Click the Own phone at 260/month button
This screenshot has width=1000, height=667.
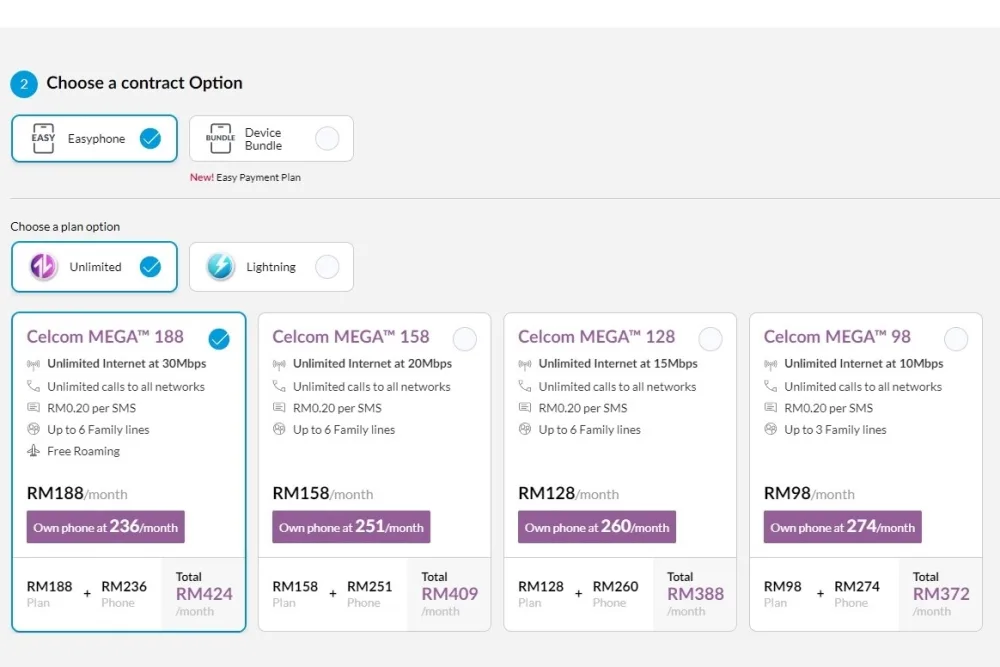point(596,527)
